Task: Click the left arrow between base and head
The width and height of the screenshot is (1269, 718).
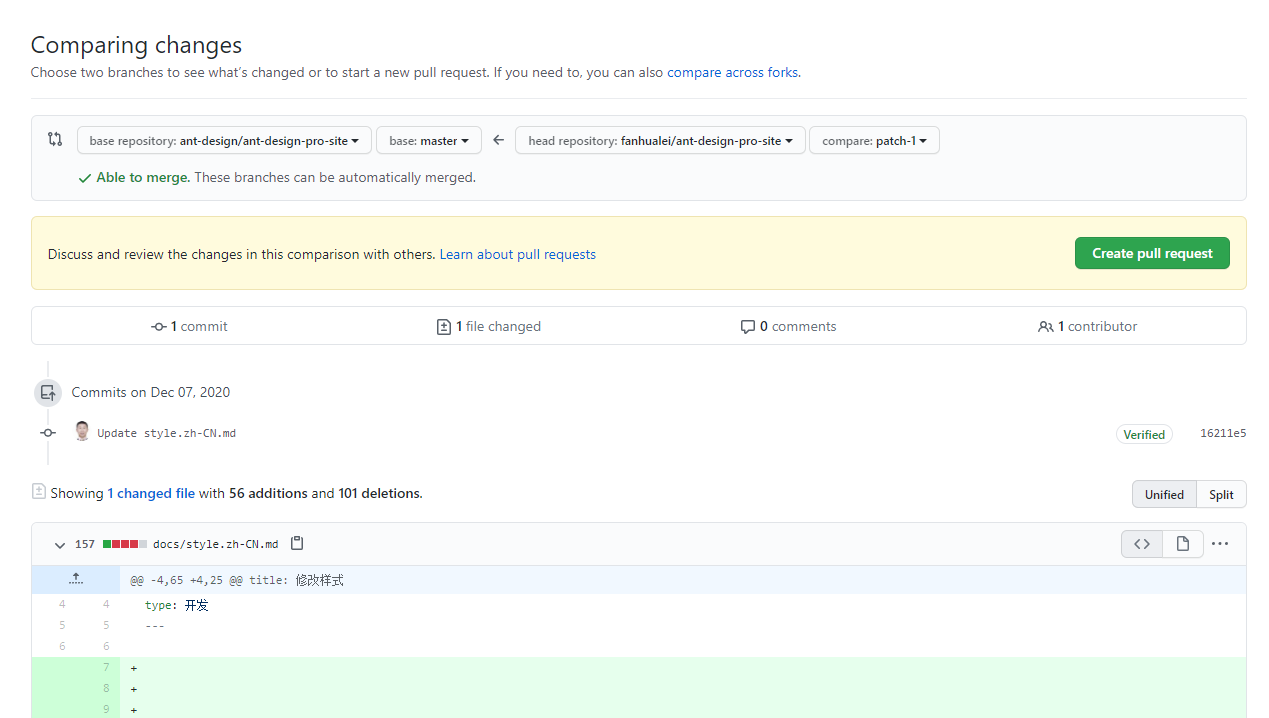Action: (498, 140)
